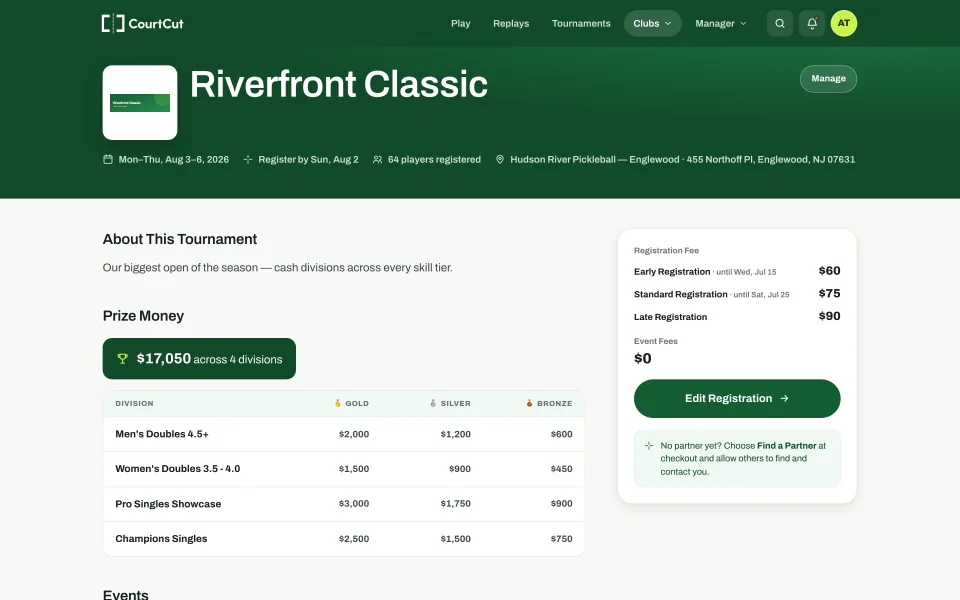Click the players icon beside 64 players registered
This screenshot has height=600, width=960.
point(377,159)
